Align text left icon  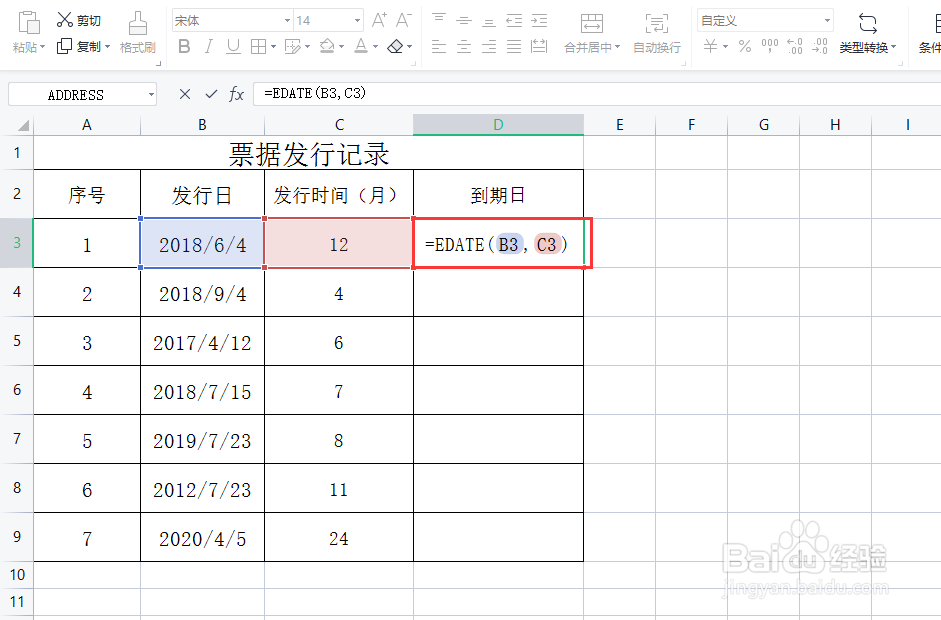click(x=439, y=46)
